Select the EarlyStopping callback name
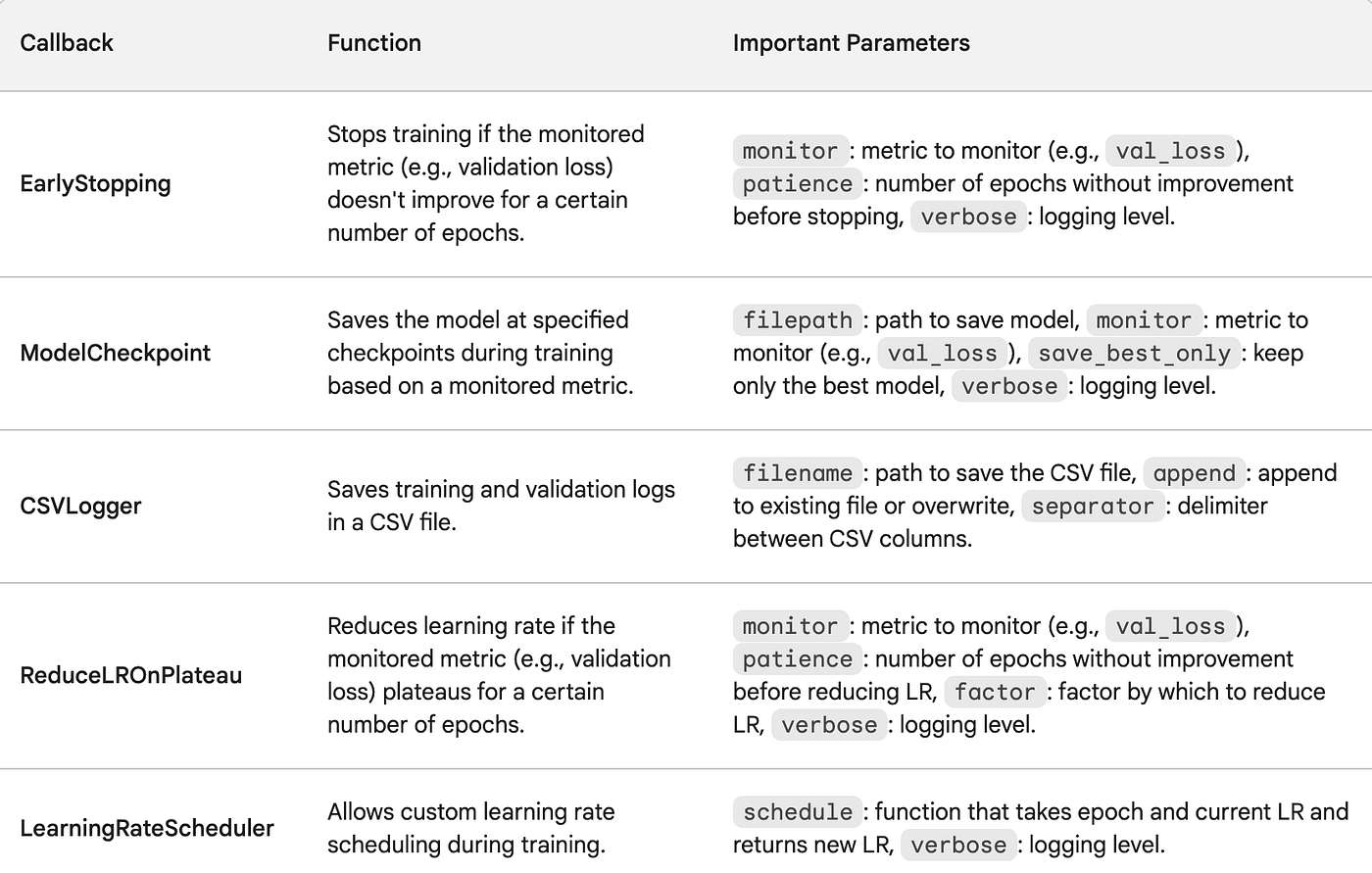1372x873 pixels. pos(95,183)
